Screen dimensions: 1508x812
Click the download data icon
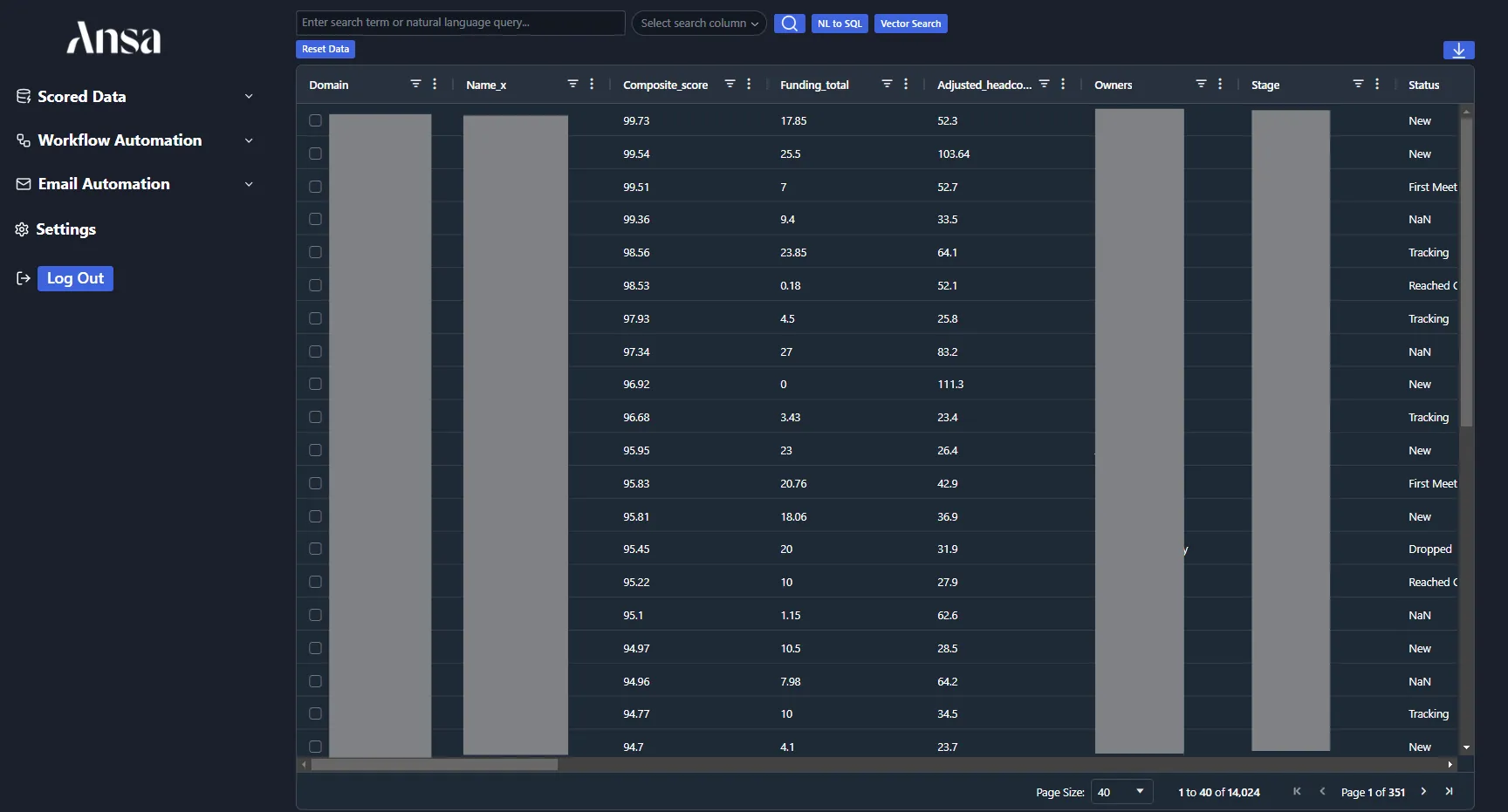pyautogui.click(x=1458, y=51)
